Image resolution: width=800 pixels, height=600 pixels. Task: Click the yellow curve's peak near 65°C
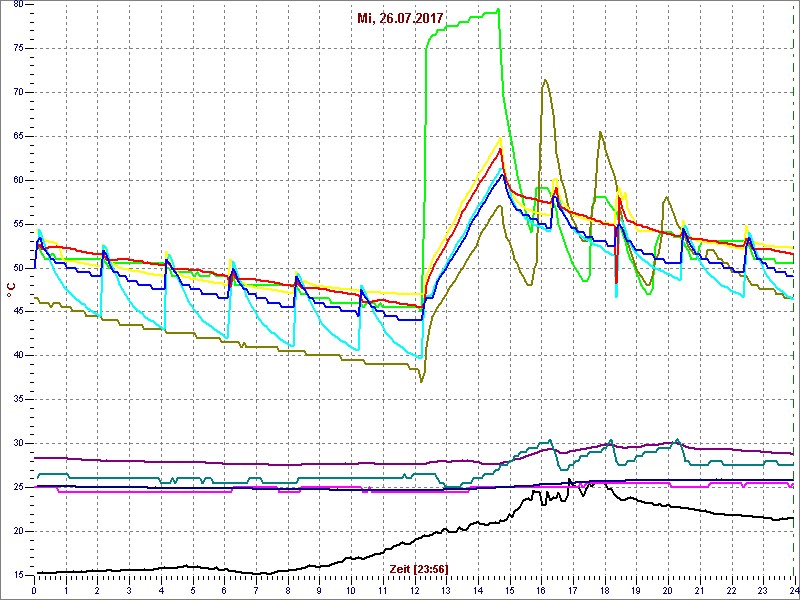point(501,139)
